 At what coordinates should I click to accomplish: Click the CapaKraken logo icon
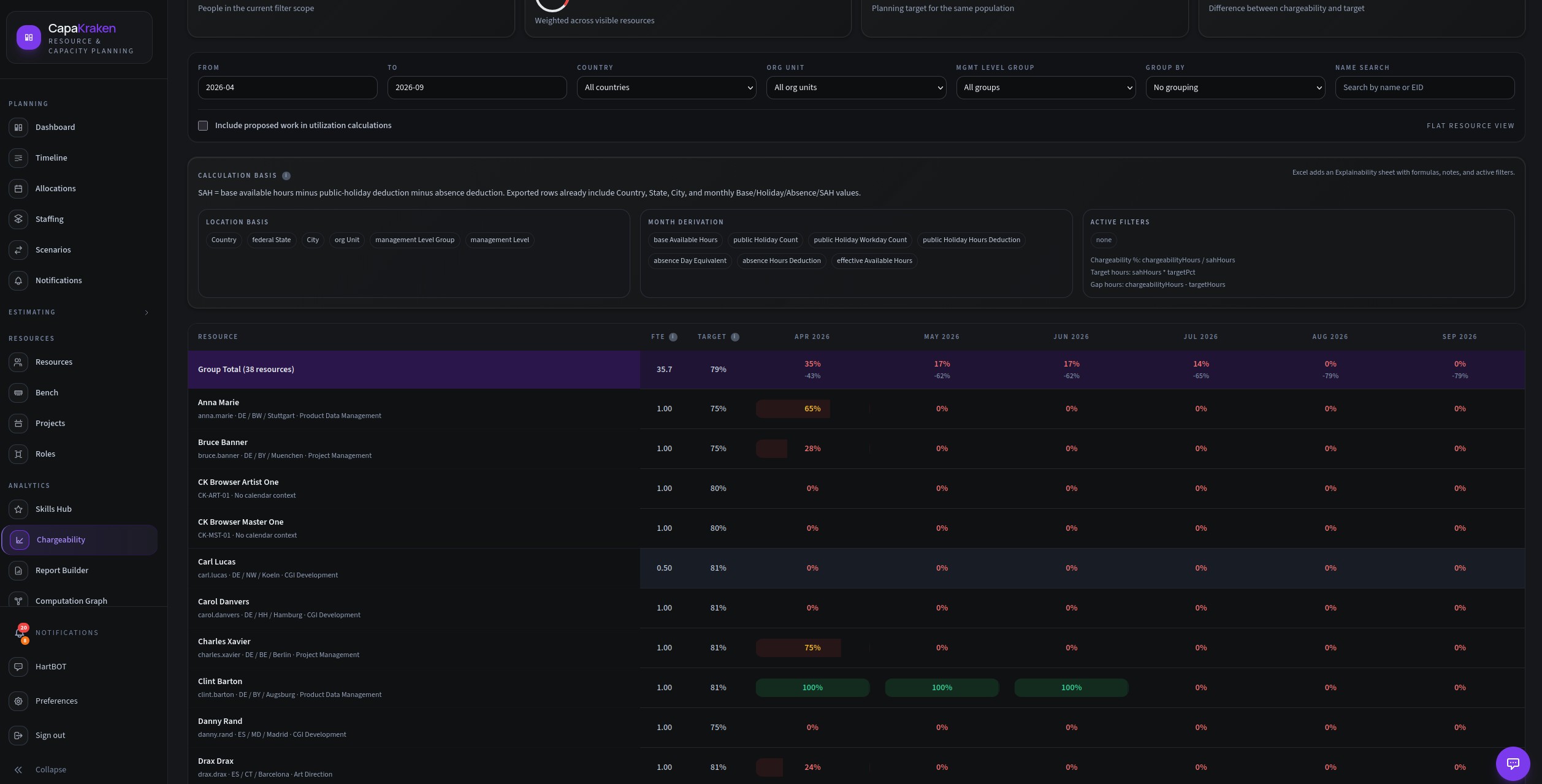coord(29,37)
